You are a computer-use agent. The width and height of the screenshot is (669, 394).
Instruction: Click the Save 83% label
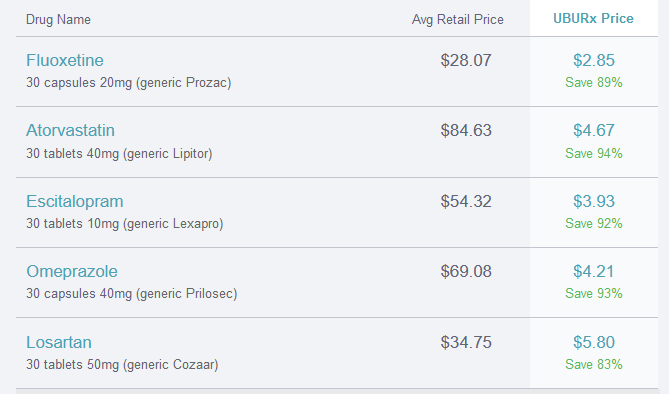pyautogui.click(x=593, y=364)
